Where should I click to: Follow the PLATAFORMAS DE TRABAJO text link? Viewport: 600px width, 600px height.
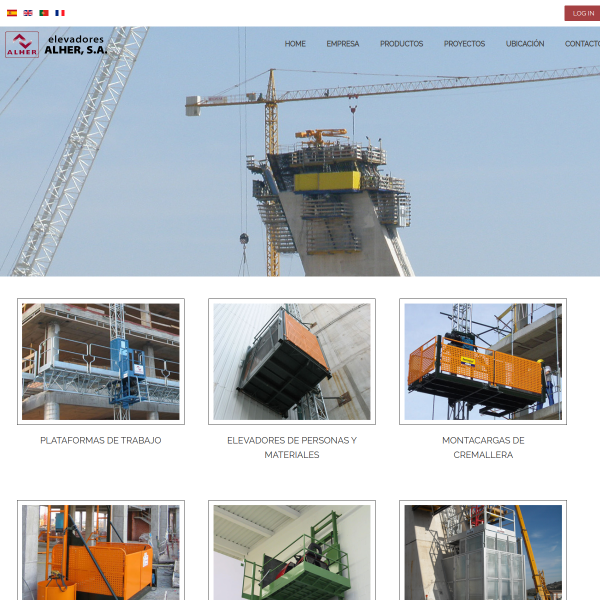click(101, 440)
